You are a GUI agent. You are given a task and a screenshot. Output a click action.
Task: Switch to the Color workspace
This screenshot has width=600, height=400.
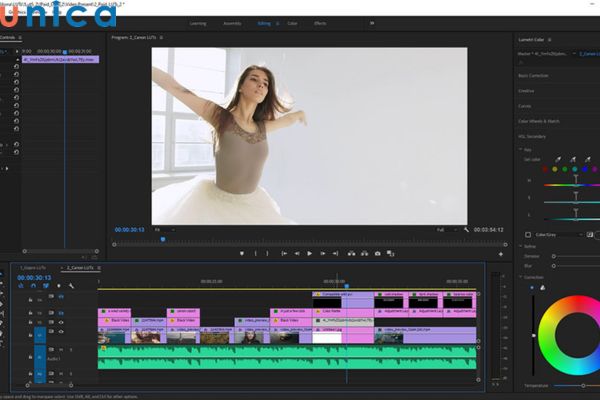click(x=292, y=23)
